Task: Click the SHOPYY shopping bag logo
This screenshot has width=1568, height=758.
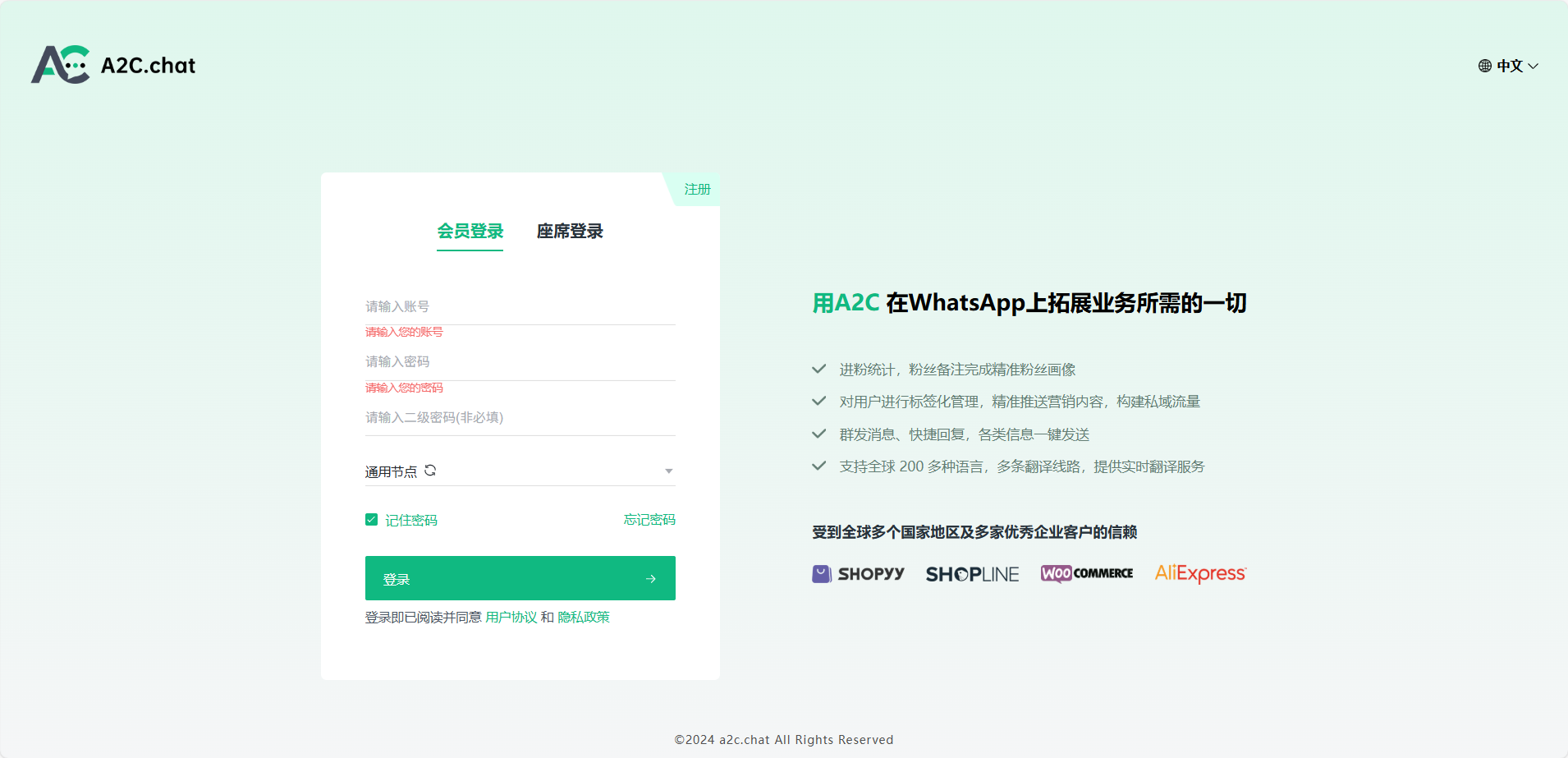Action: click(x=822, y=573)
